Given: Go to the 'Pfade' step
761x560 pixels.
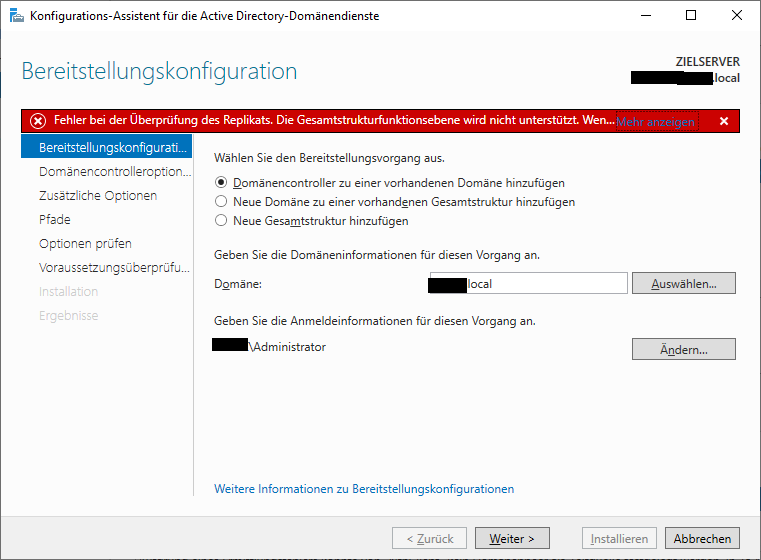Looking at the screenshot, I should pyautogui.click(x=55, y=219).
